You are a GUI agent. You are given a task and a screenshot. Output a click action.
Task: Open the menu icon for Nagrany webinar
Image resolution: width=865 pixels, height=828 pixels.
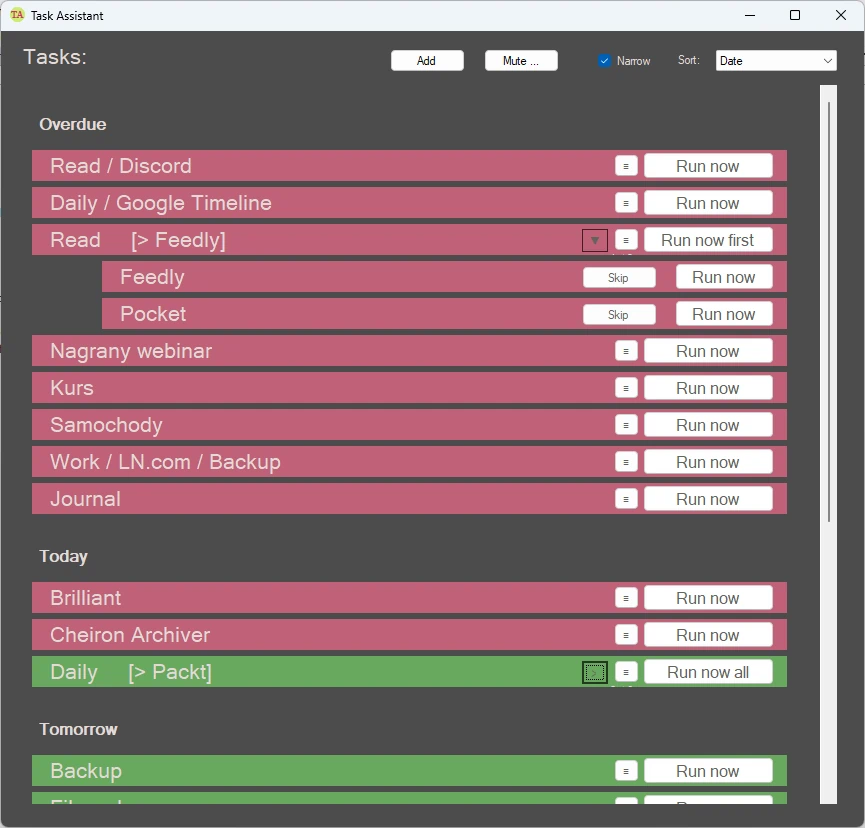point(626,351)
